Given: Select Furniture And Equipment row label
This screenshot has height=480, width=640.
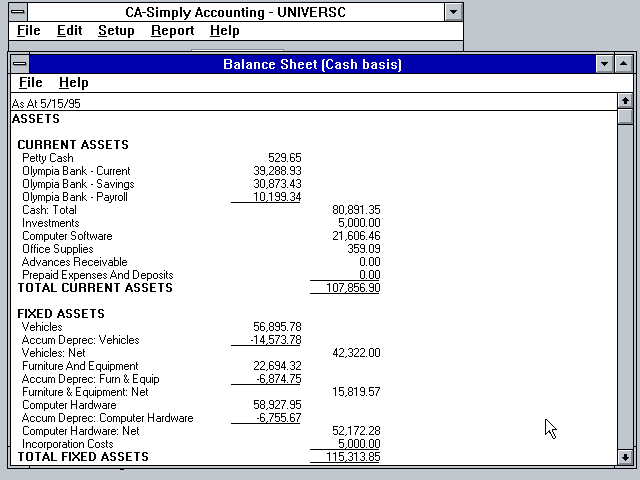Looking at the screenshot, I should (80, 366).
